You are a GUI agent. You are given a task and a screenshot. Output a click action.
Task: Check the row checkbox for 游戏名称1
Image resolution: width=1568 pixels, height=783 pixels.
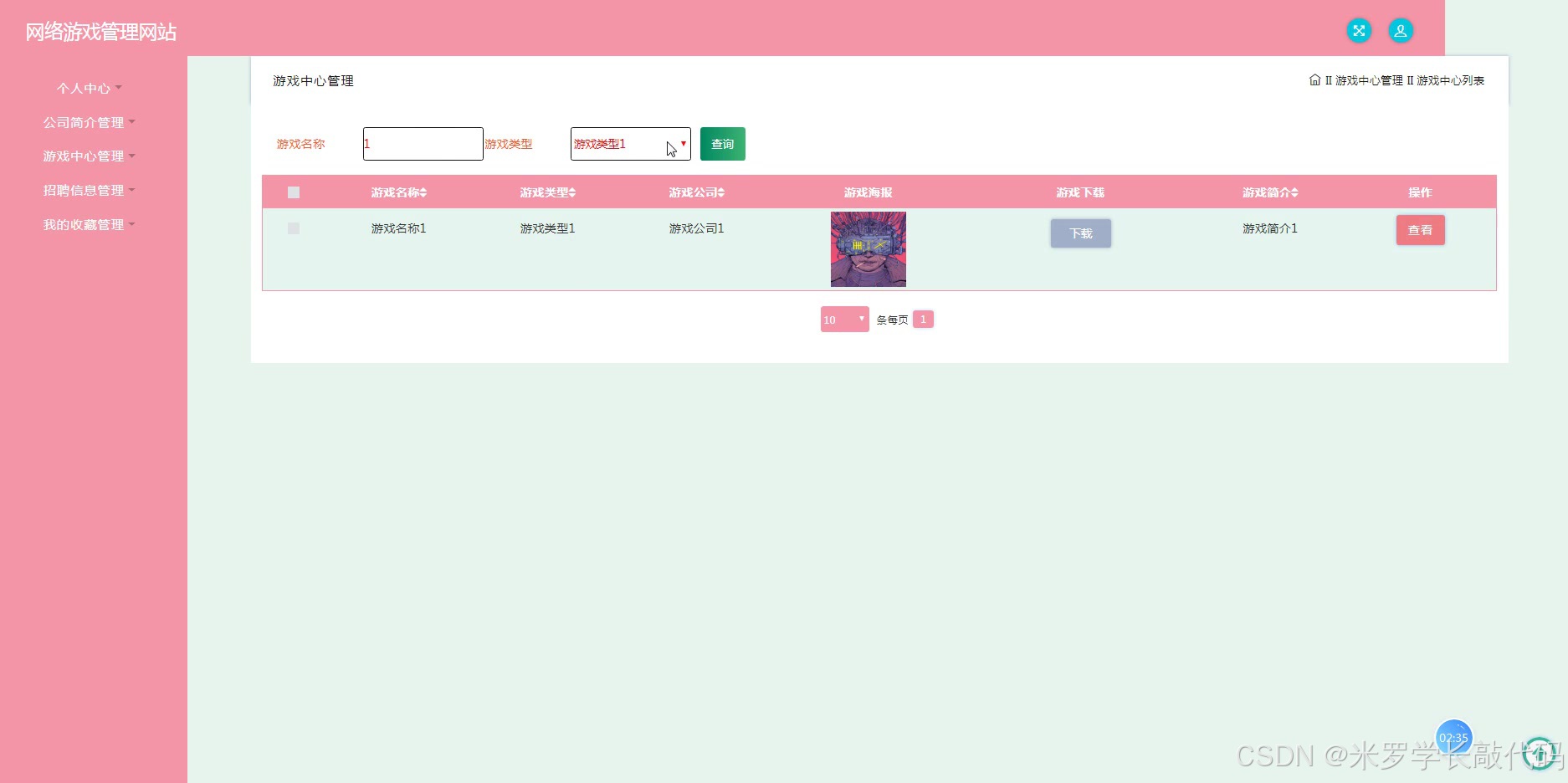click(x=294, y=228)
